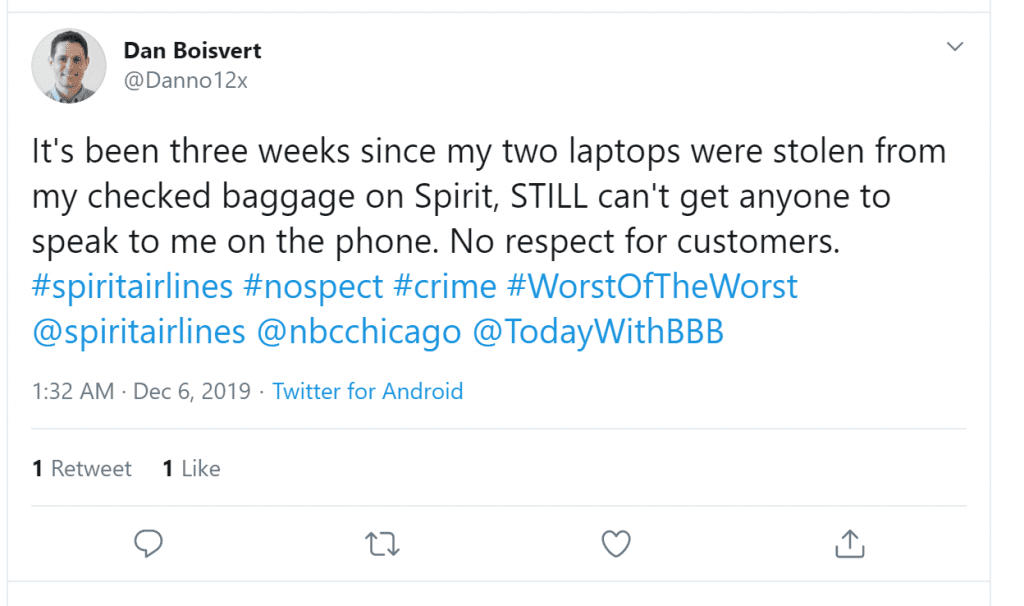The image size is (1024, 606).
Task: Open the #crime hashtag
Action: (x=445, y=287)
